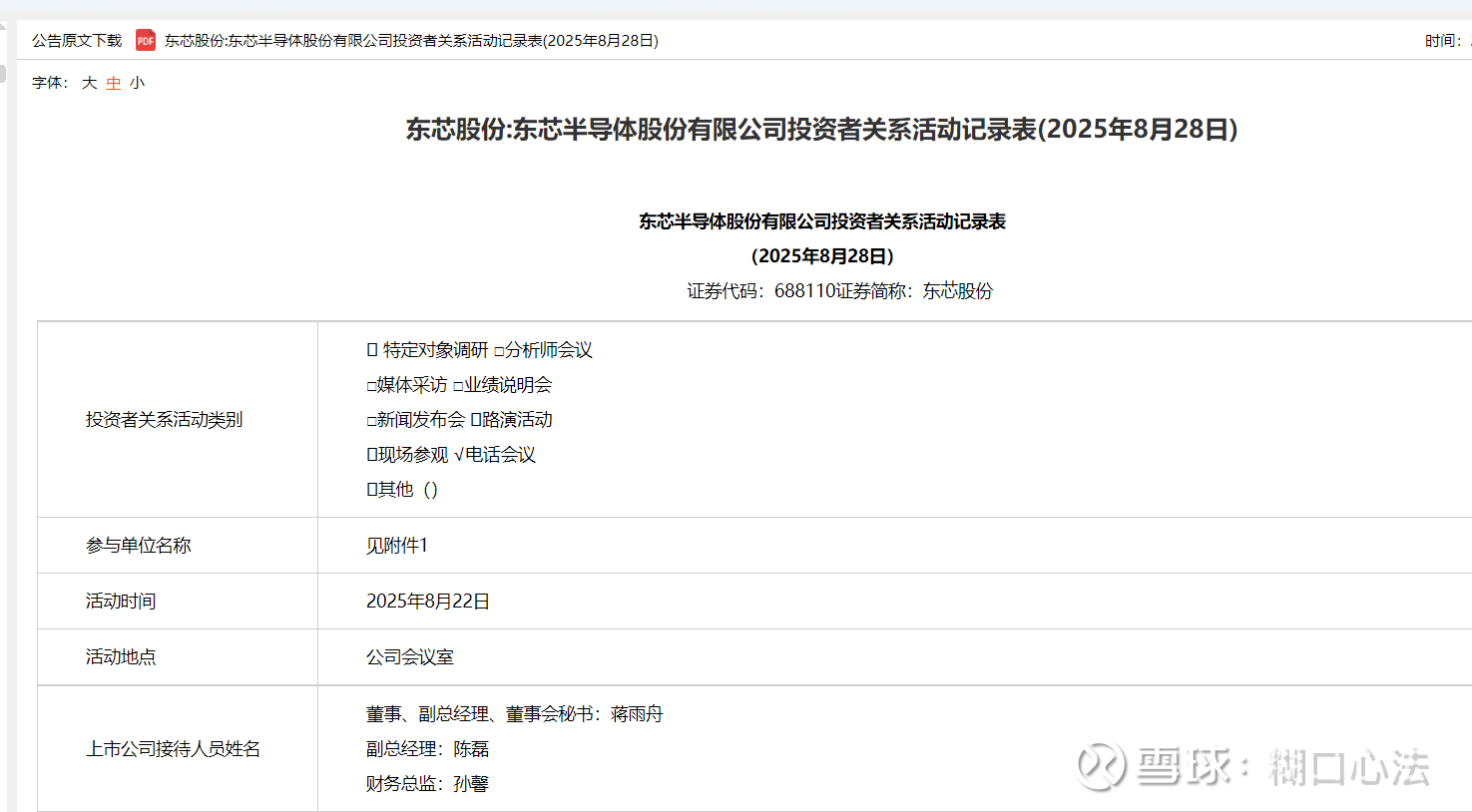Viewport: 1472px width, 812px height.
Task: Select the subtitle 东芯半导体股份有限公司投资者关系活动记录表
Action: [x=822, y=221]
